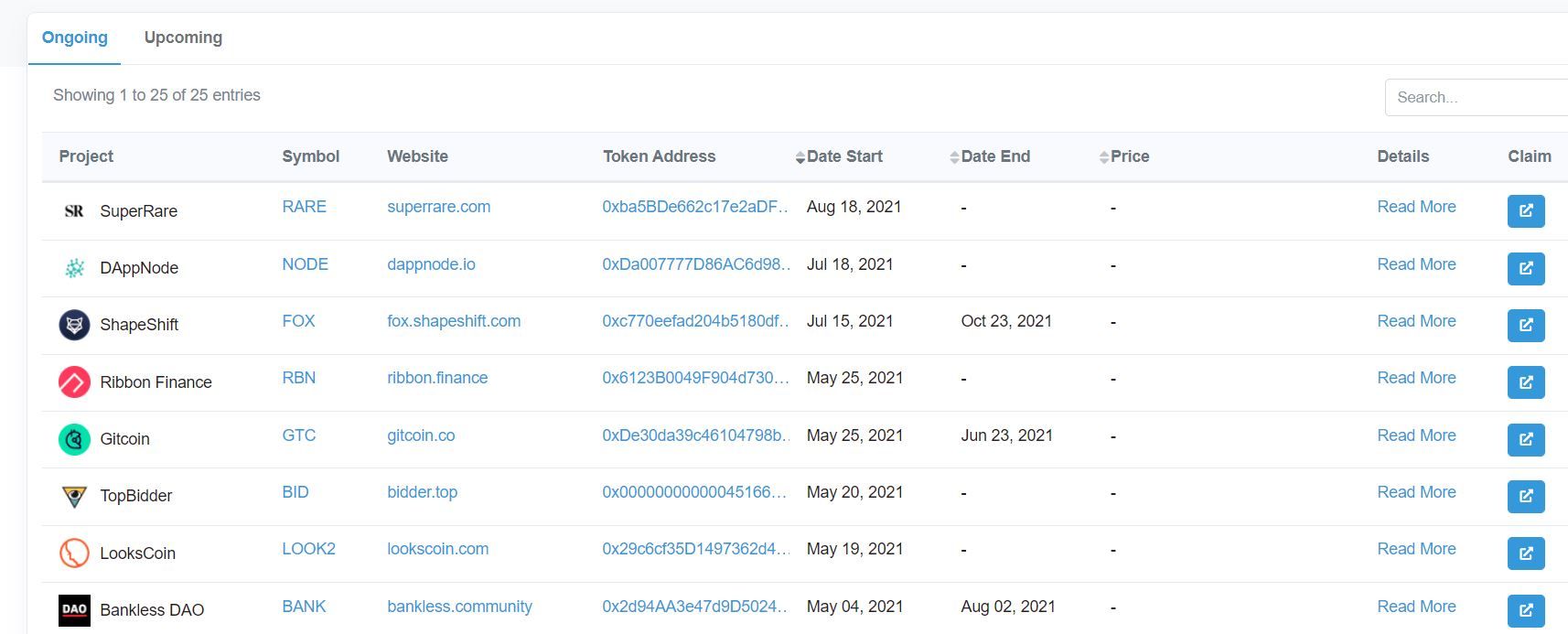
Task: Visit the ribbon.finance website link
Action: 437,378
